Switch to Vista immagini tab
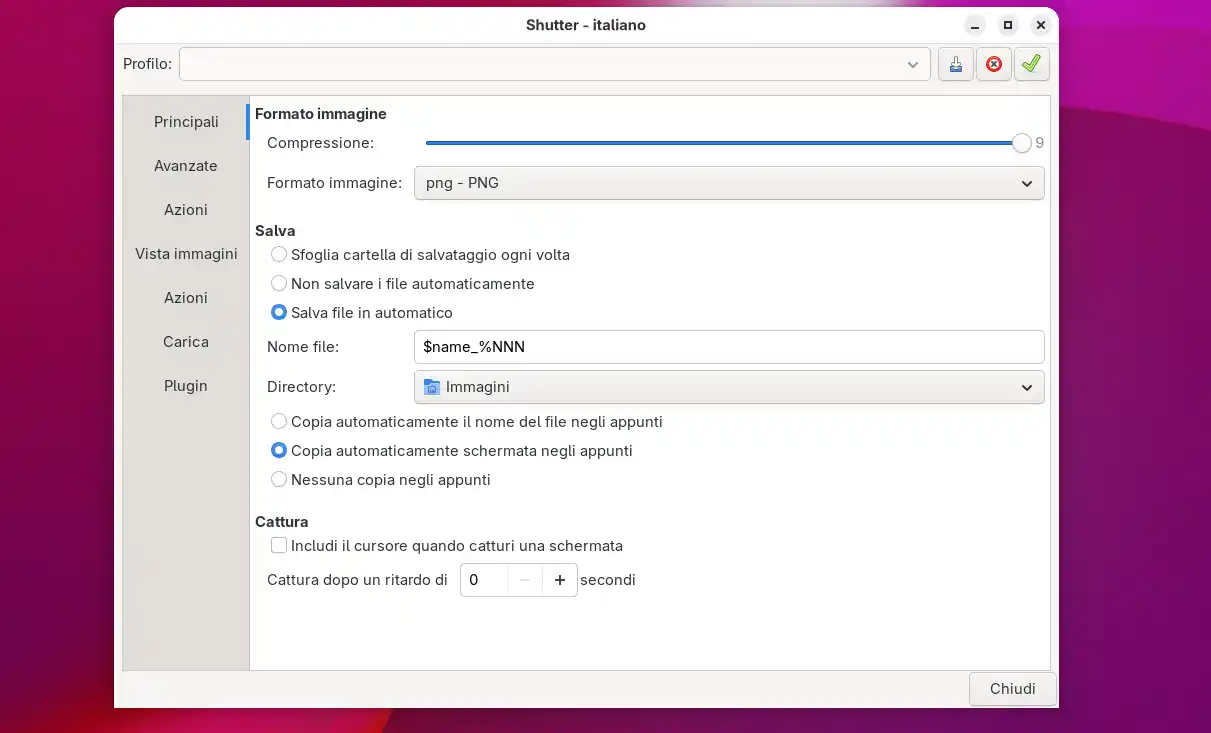1211x733 pixels. (186, 254)
